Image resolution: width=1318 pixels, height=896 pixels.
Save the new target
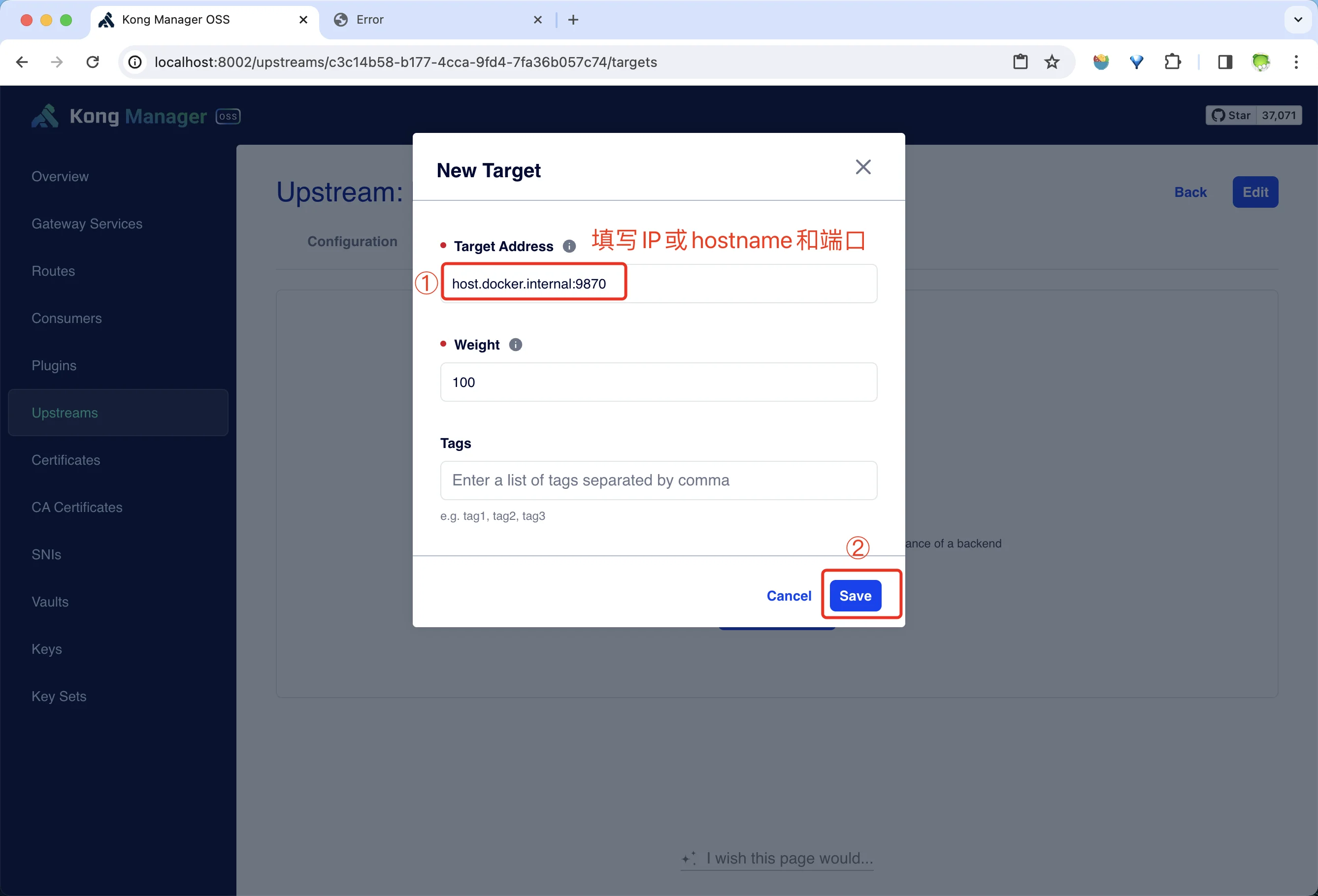(855, 596)
